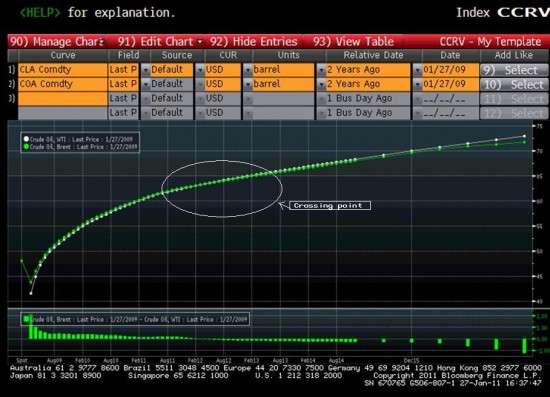Screen dimensions: 550x397
Task: Edit the CLA Comdty curve field
Action: [62, 70]
